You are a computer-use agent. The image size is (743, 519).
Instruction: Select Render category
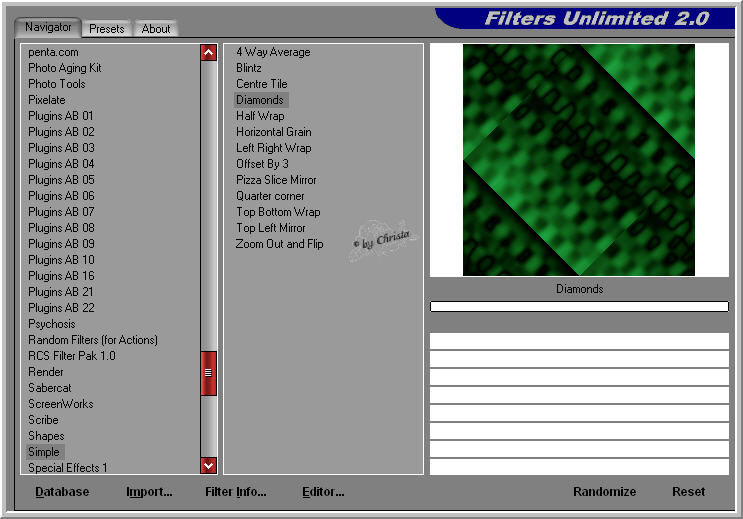pos(45,372)
